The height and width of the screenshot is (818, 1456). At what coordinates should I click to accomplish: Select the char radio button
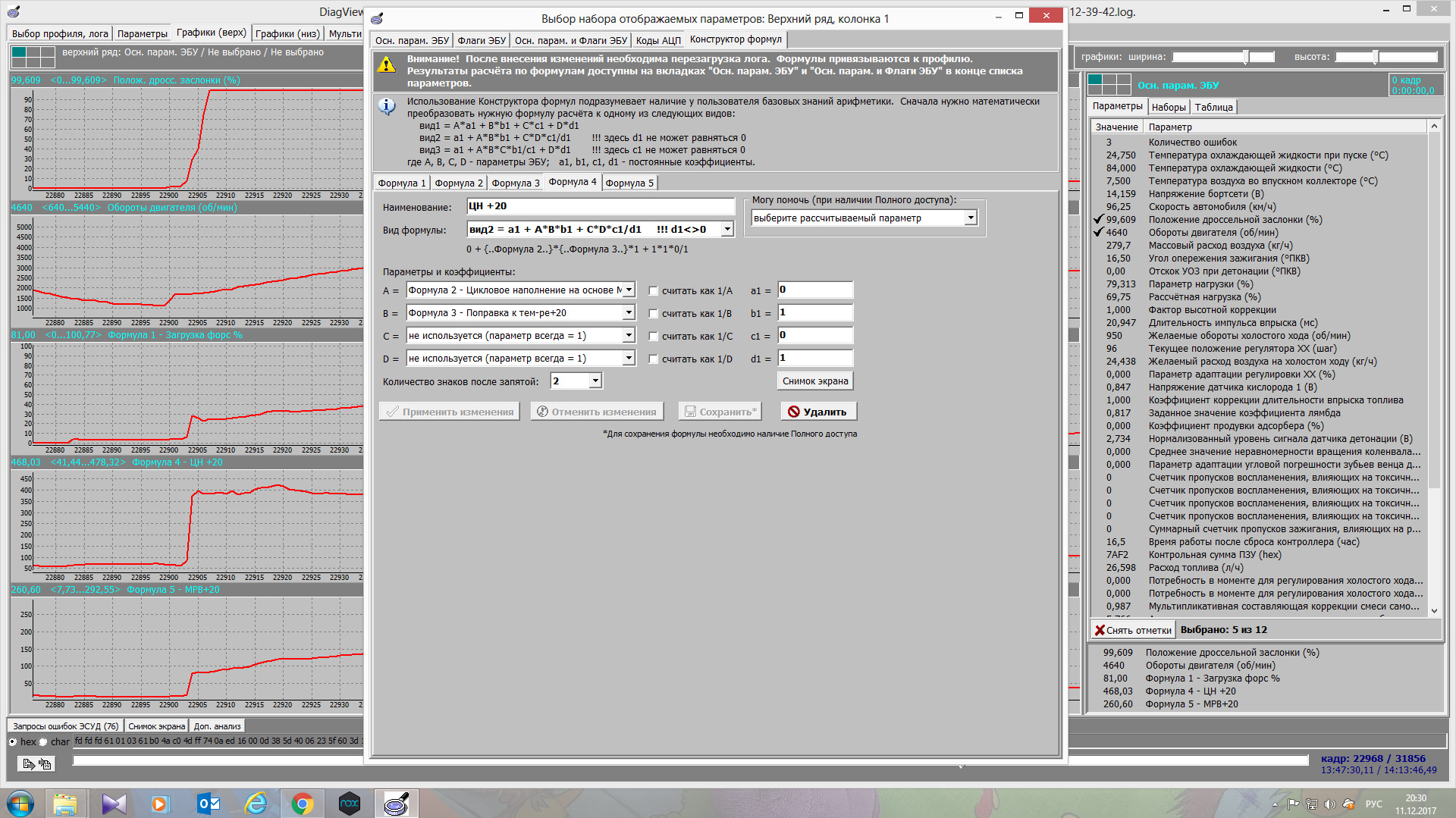(43, 741)
